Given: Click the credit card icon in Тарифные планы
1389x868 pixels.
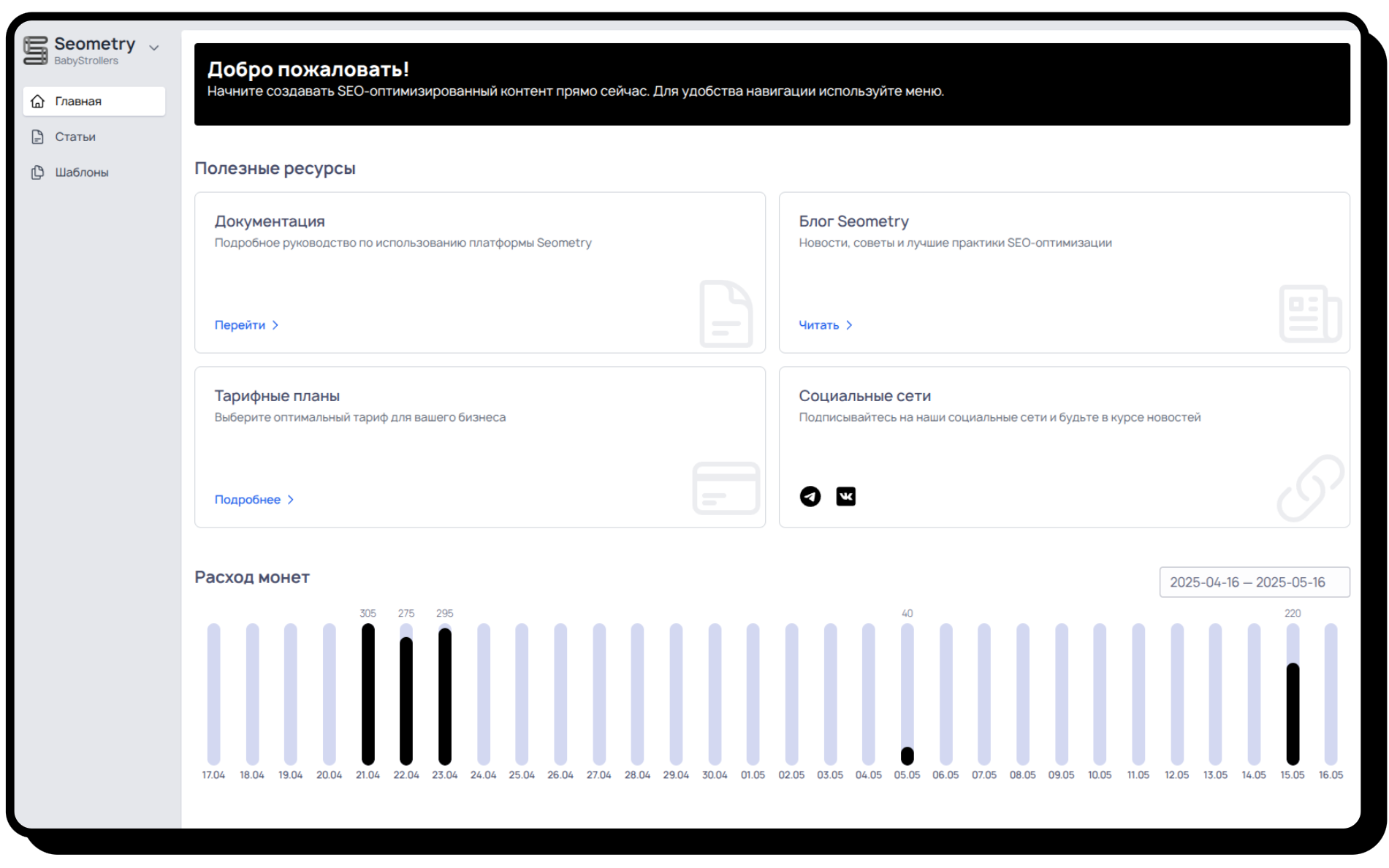Looking at the screenshot, I should click(x=726, y=488).
